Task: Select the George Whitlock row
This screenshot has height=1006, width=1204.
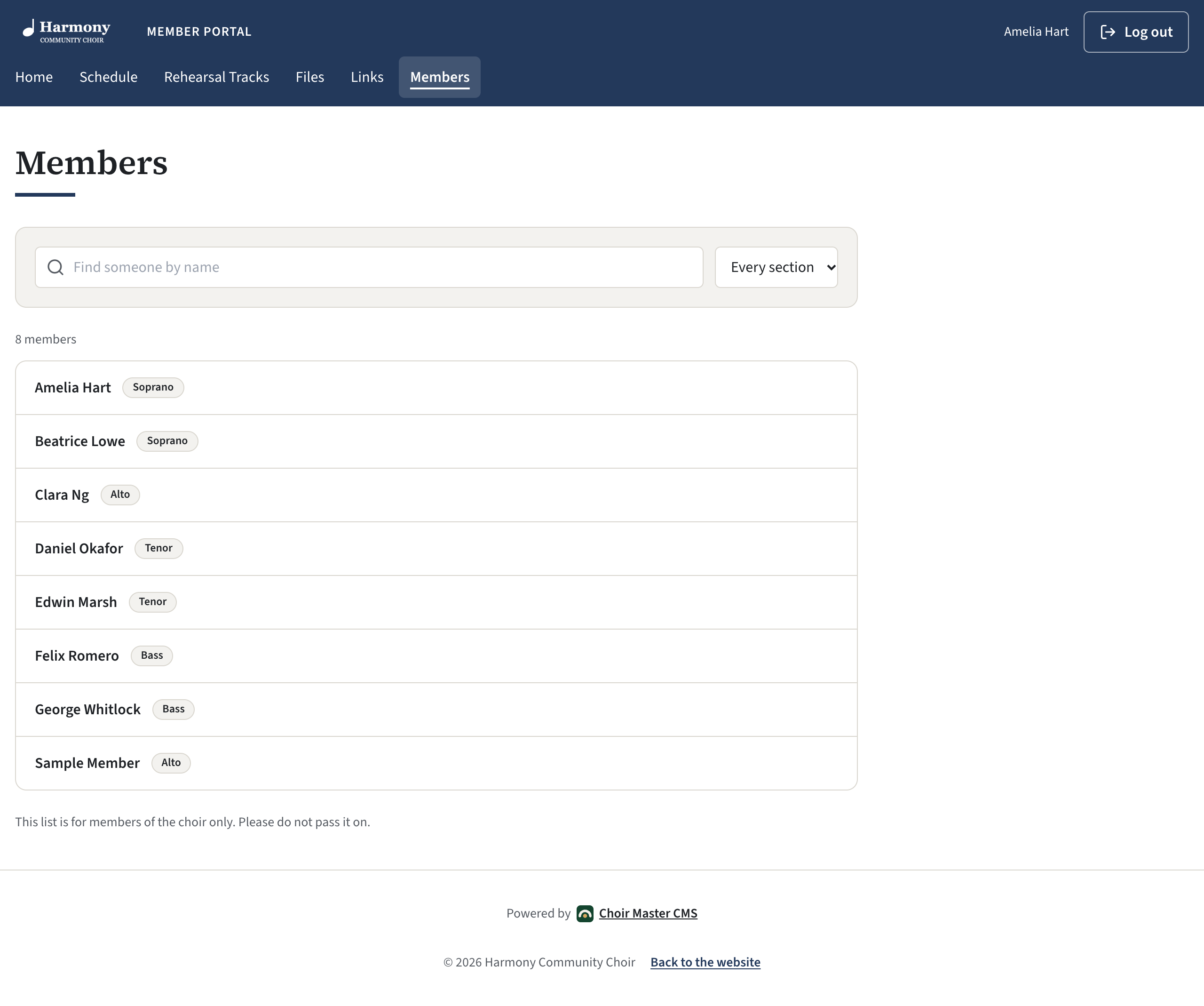Action: click(436, 710)
